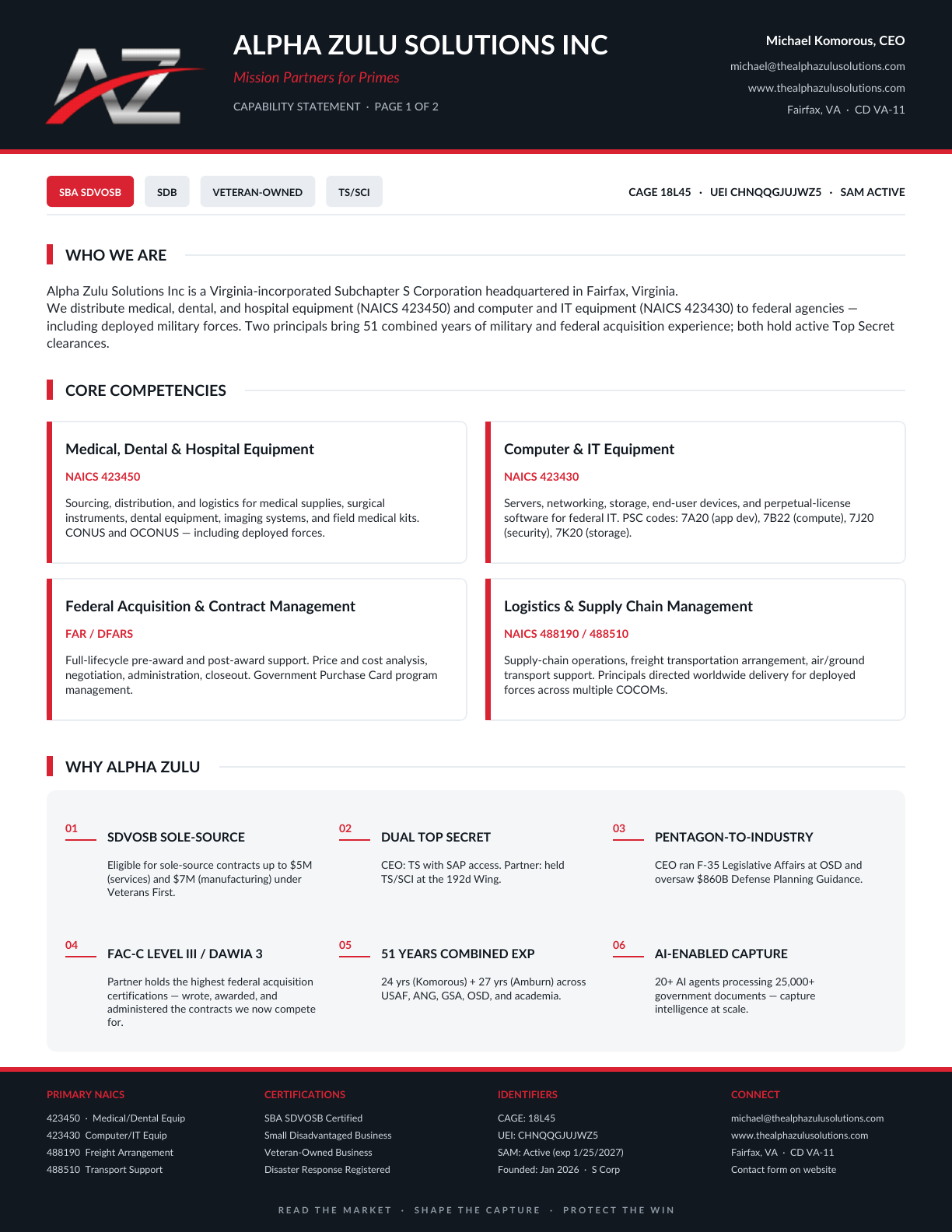Click Contact form on website text
This screenshot has height=1232, width=952.
784,1170
